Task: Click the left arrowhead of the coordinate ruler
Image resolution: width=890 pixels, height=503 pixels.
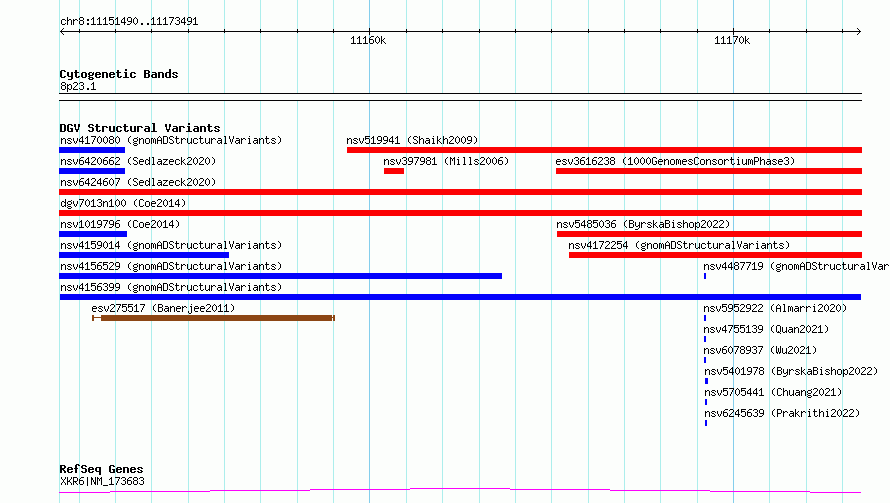Action: (62, 31)
